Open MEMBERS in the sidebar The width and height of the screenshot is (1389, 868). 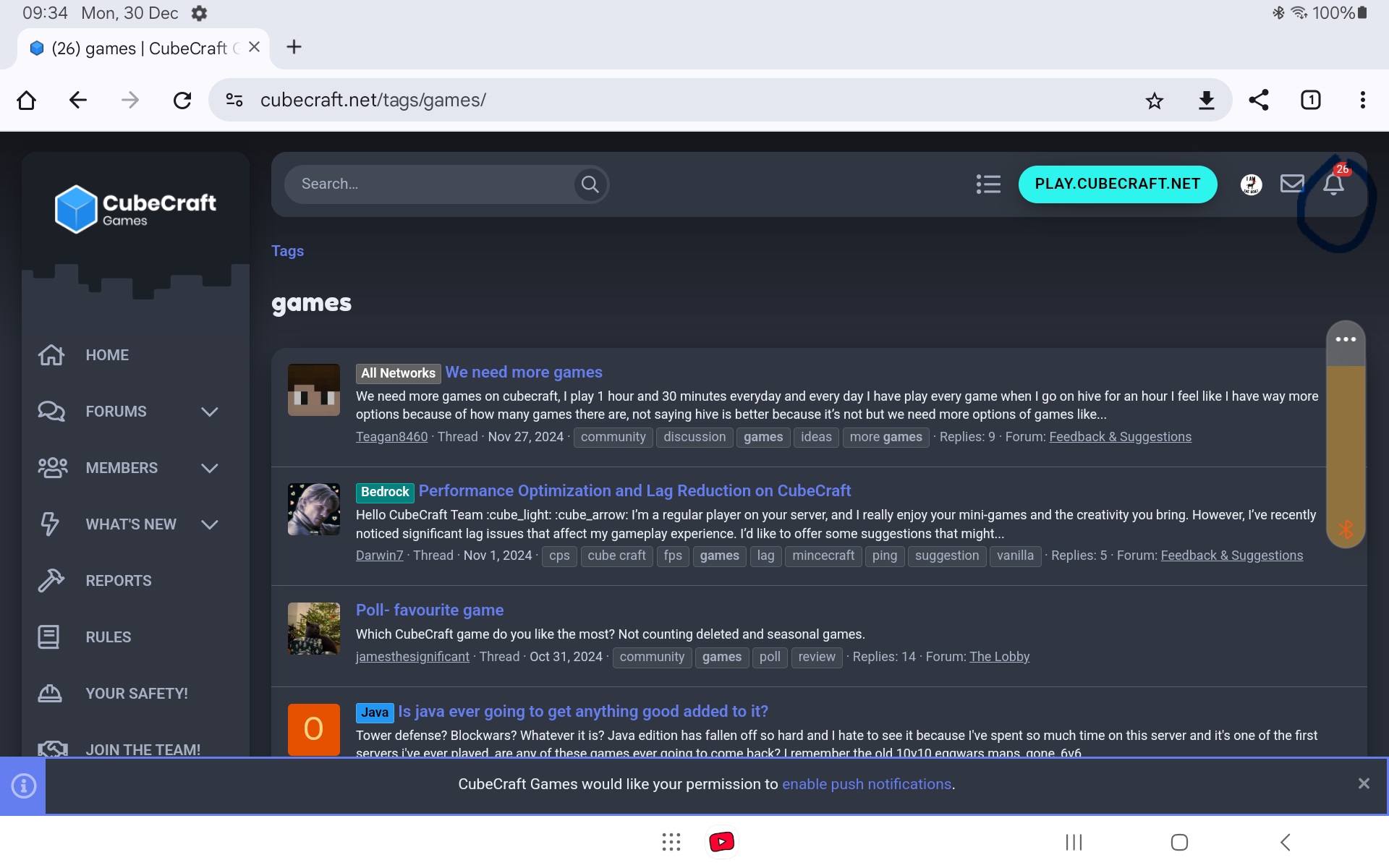tap(121, 468)
